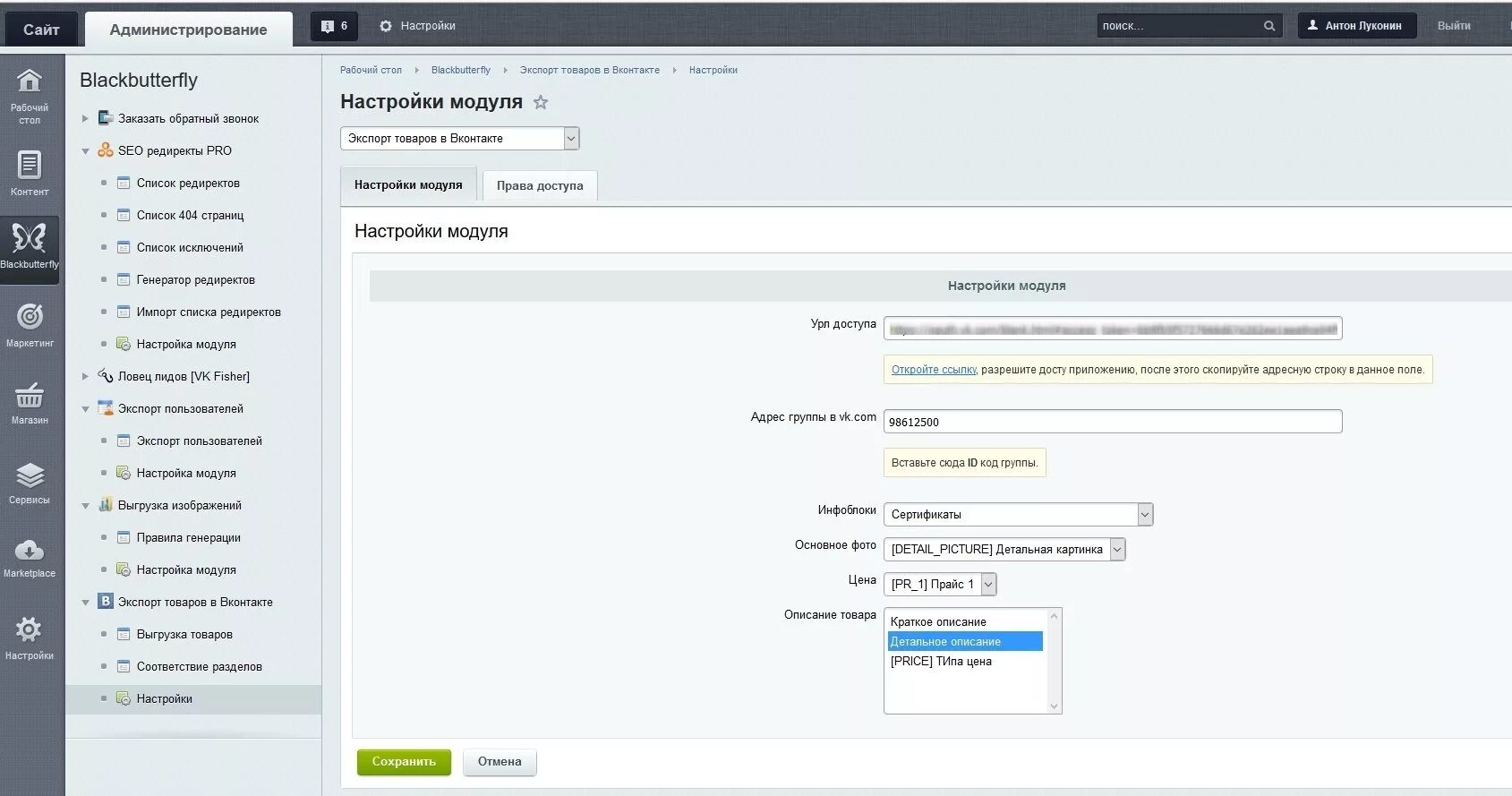This screenshot has height=796, width=1512.
Task: Click the green Сохранить button
Action: [x=404, y=762]
